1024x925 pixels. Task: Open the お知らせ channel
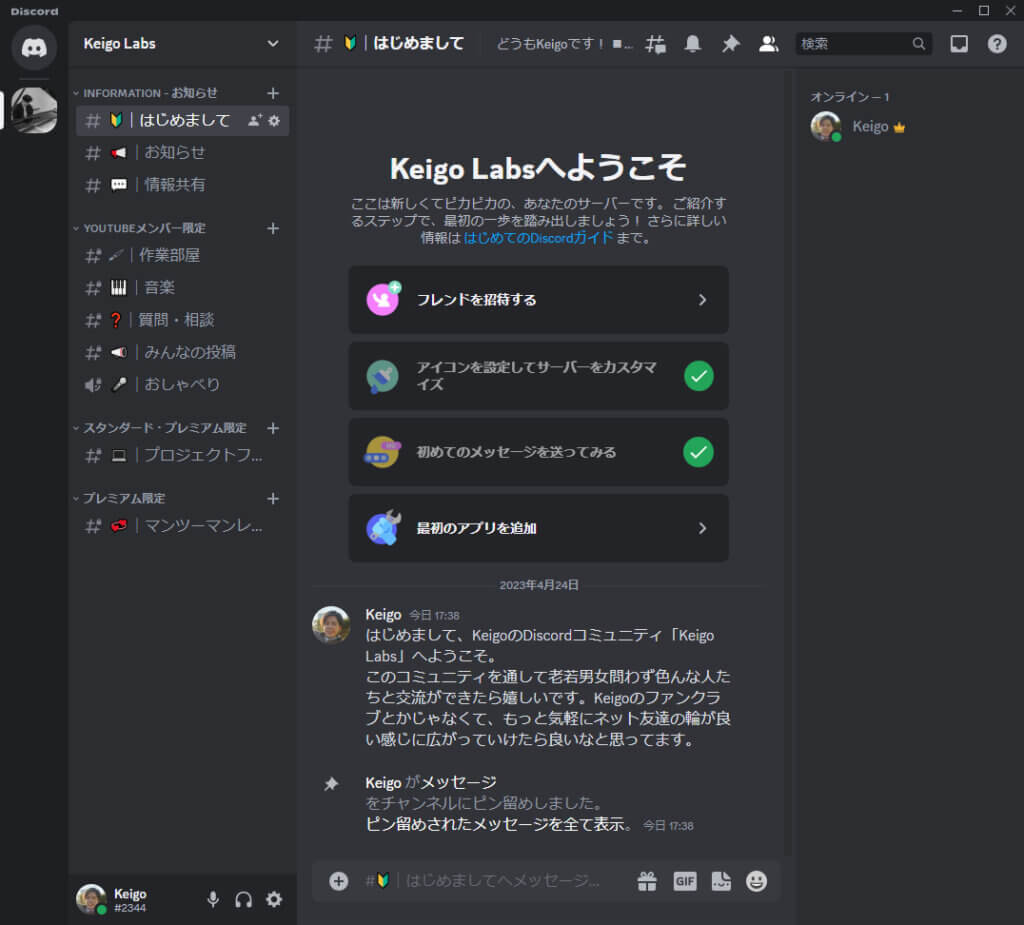[x=182, y=152]
